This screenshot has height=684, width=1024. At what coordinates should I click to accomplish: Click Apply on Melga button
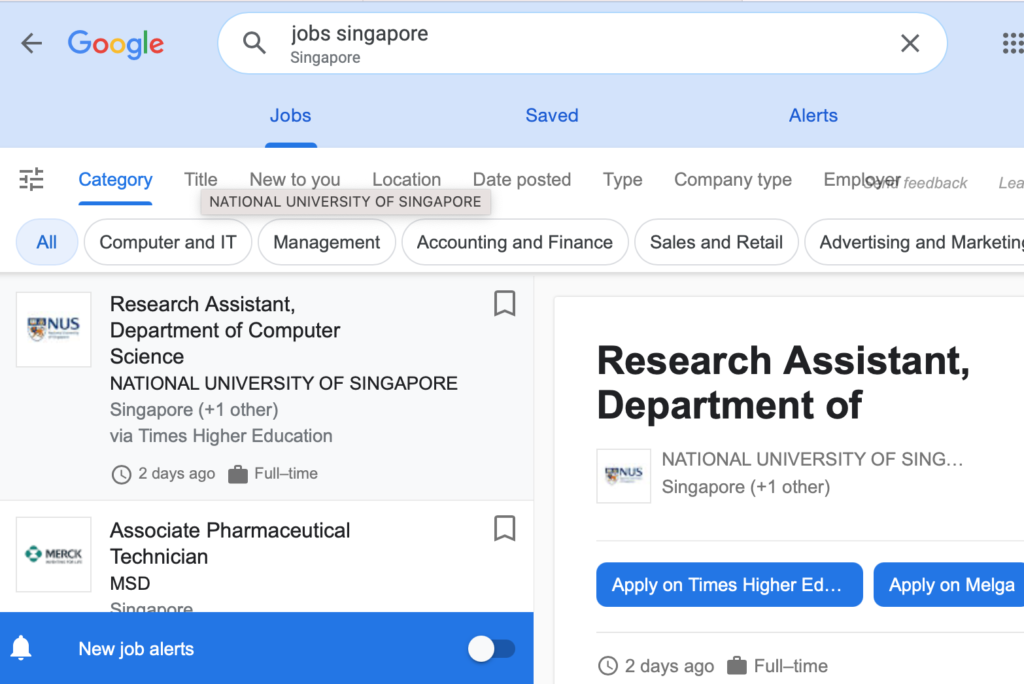coord(949,585)
